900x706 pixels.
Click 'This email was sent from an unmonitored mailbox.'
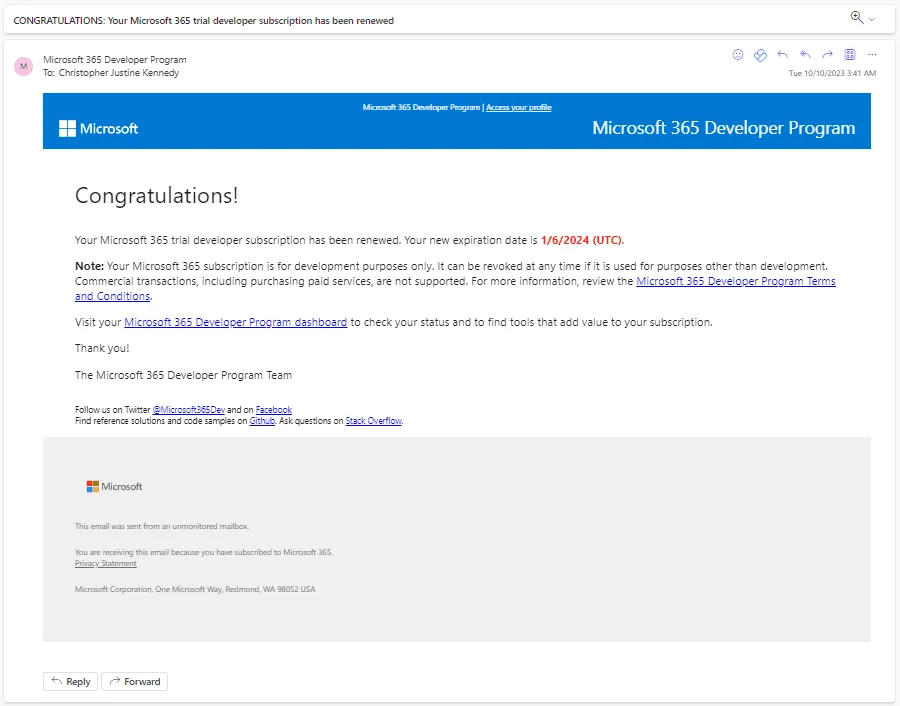[x=162, y=526]
